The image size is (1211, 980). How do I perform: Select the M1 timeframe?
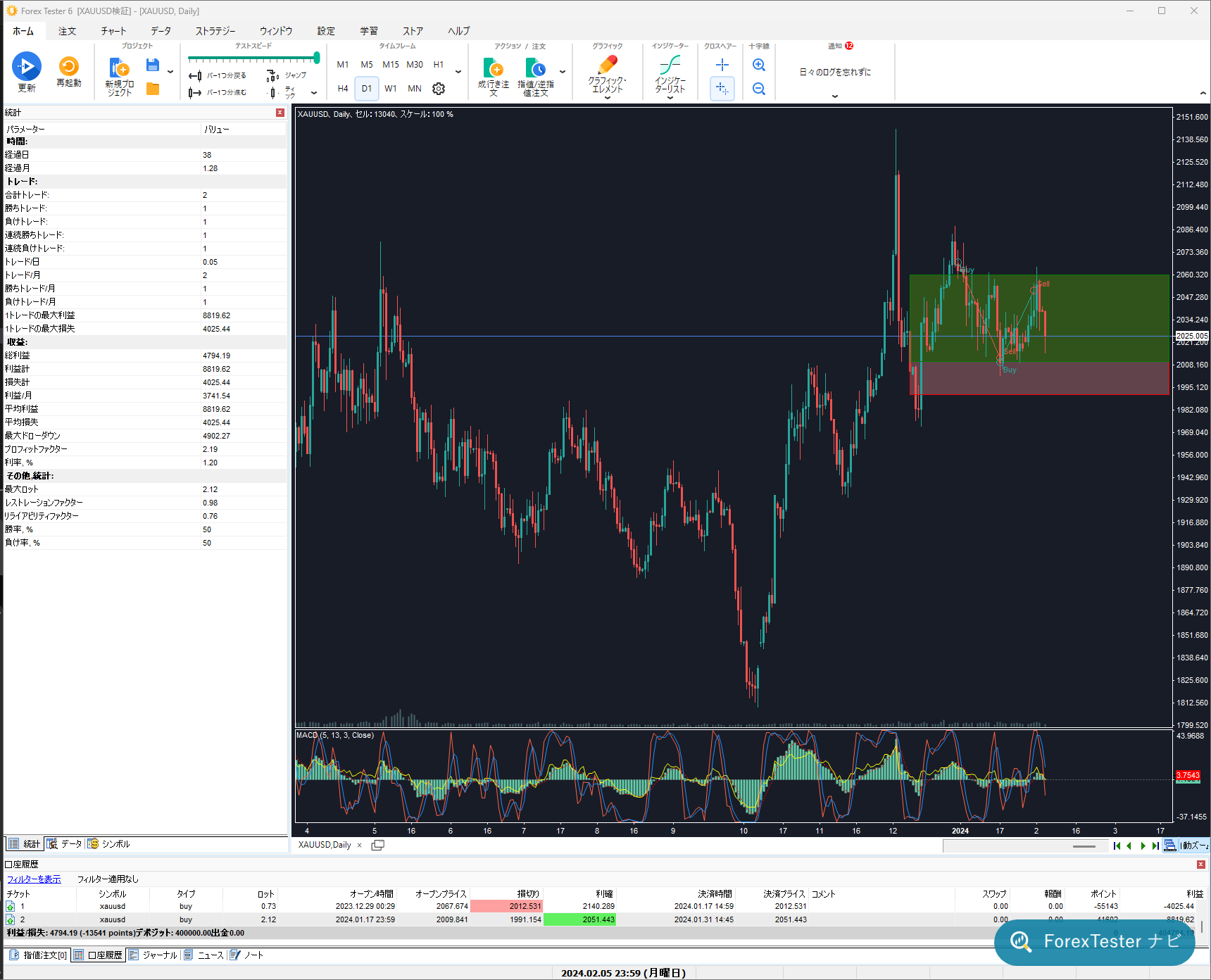[343, 65]
